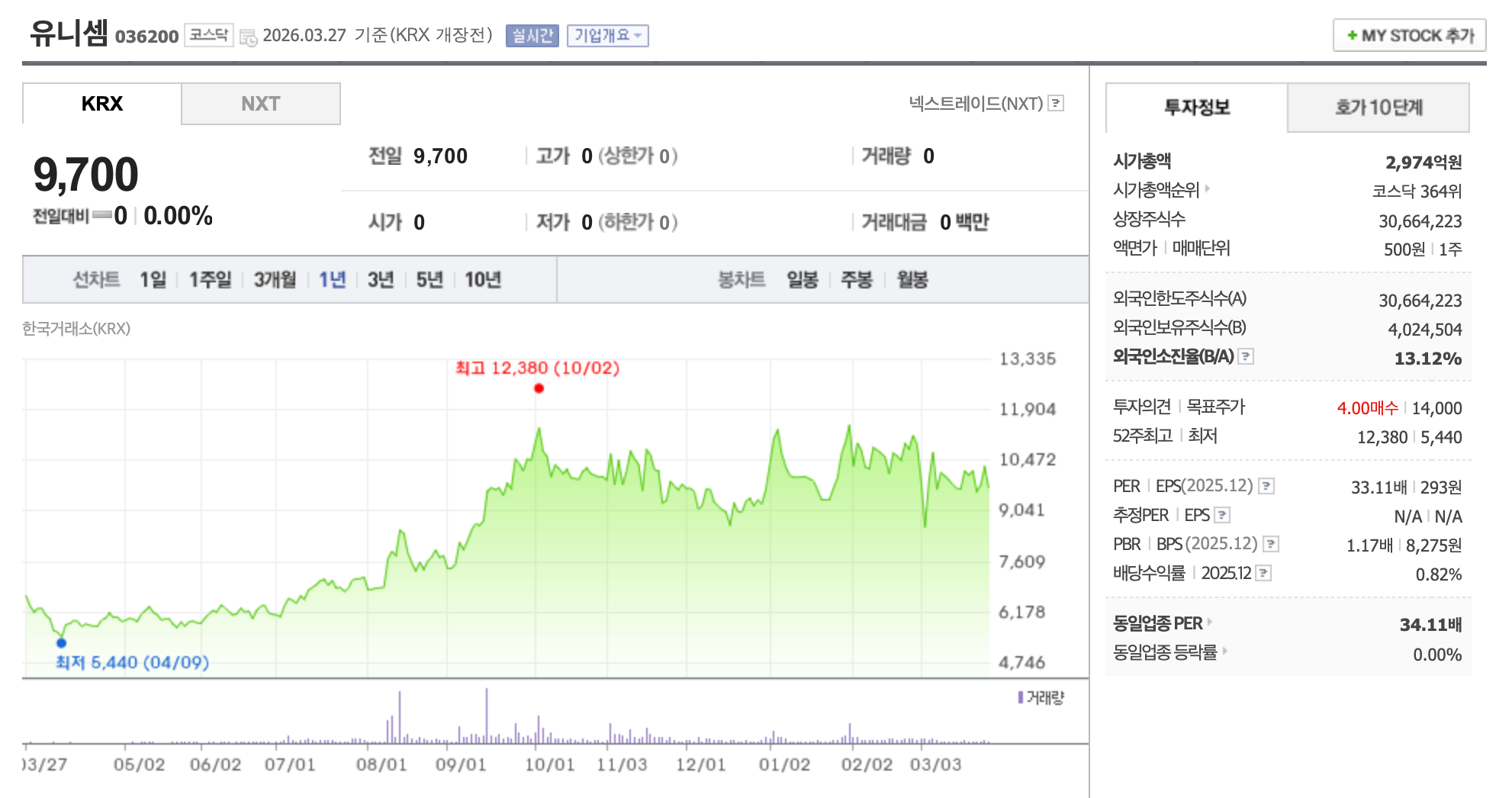Click help icon beside PBR BPS(2025.12)
This screenshot has height=798, width=1512.
pos(1270,544)
